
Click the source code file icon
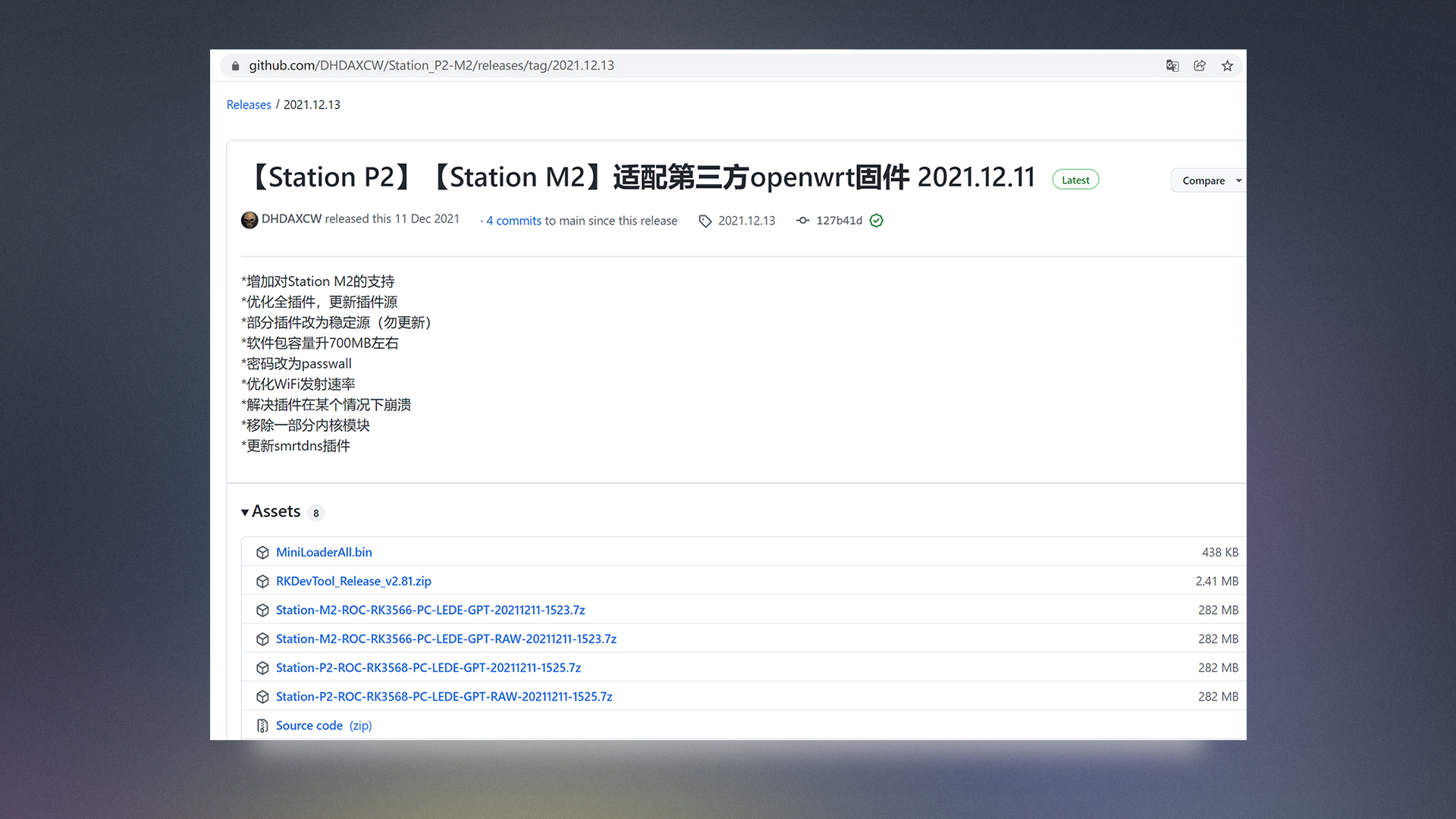tap(262, 725)
